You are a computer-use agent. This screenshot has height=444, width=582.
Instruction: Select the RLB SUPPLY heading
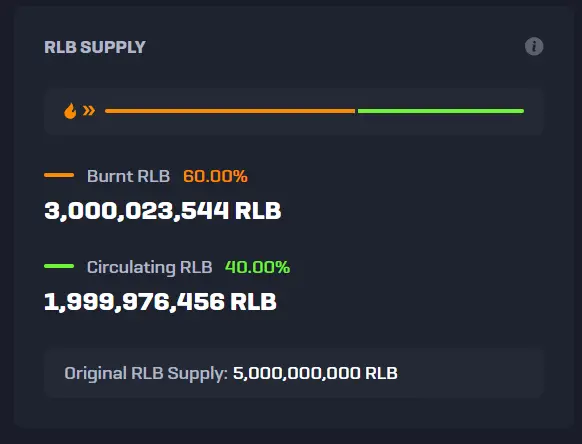(x=95, y=47)
